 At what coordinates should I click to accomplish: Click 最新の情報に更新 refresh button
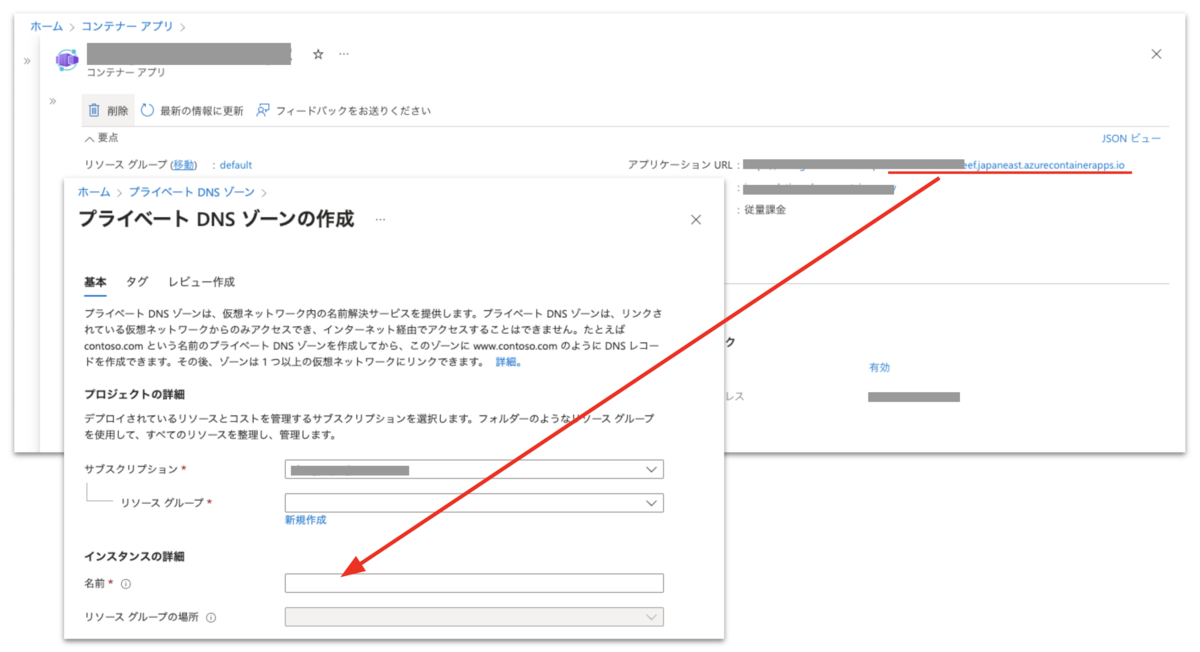click(x=192, y=111)
